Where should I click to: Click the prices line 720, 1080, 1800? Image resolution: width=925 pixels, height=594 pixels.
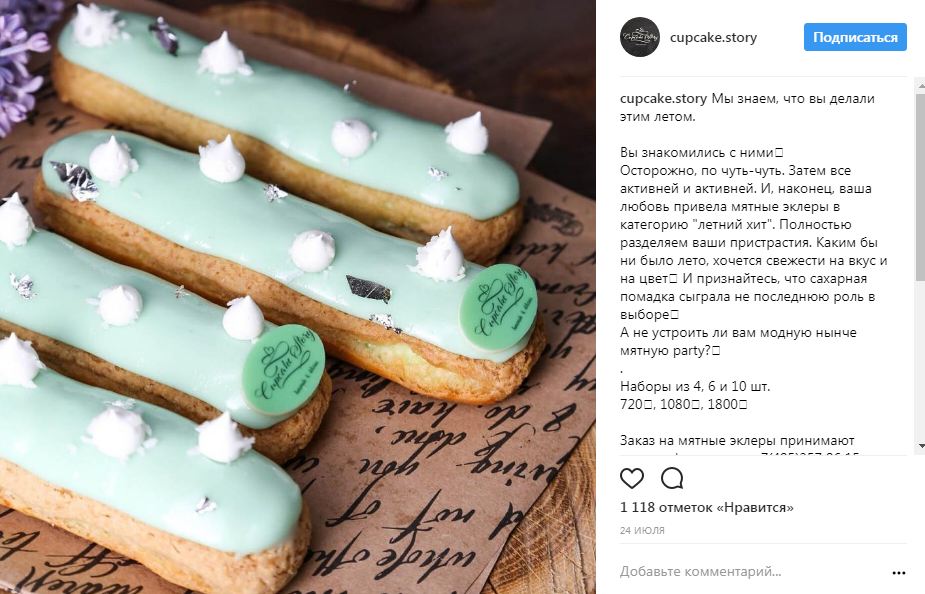(684, 405)
